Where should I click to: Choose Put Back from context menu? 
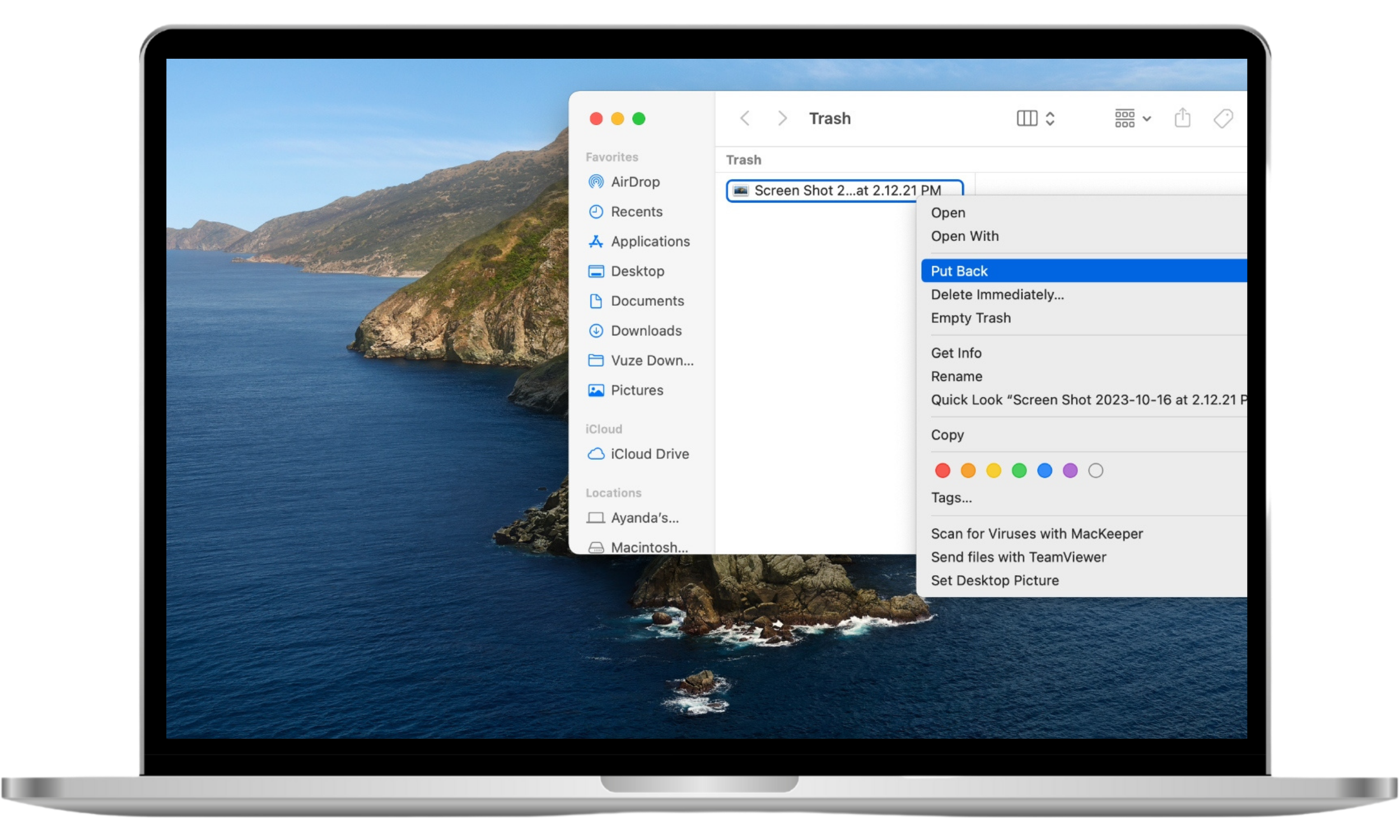click(x=959, y=271)
